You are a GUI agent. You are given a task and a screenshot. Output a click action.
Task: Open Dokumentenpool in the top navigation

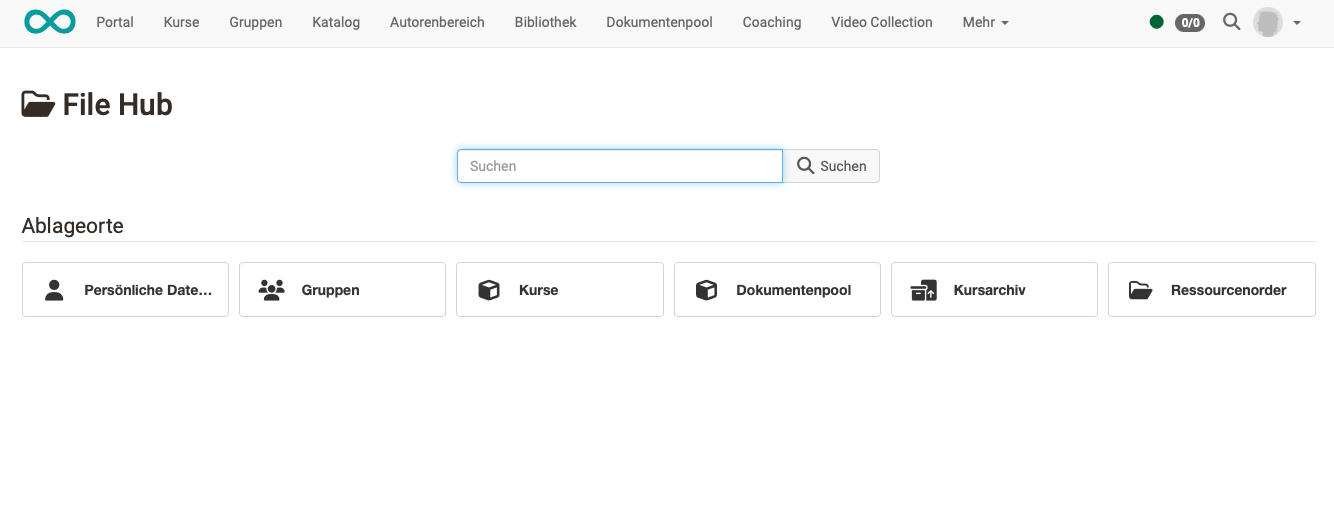pyautogui.click(x=659, y=22)
